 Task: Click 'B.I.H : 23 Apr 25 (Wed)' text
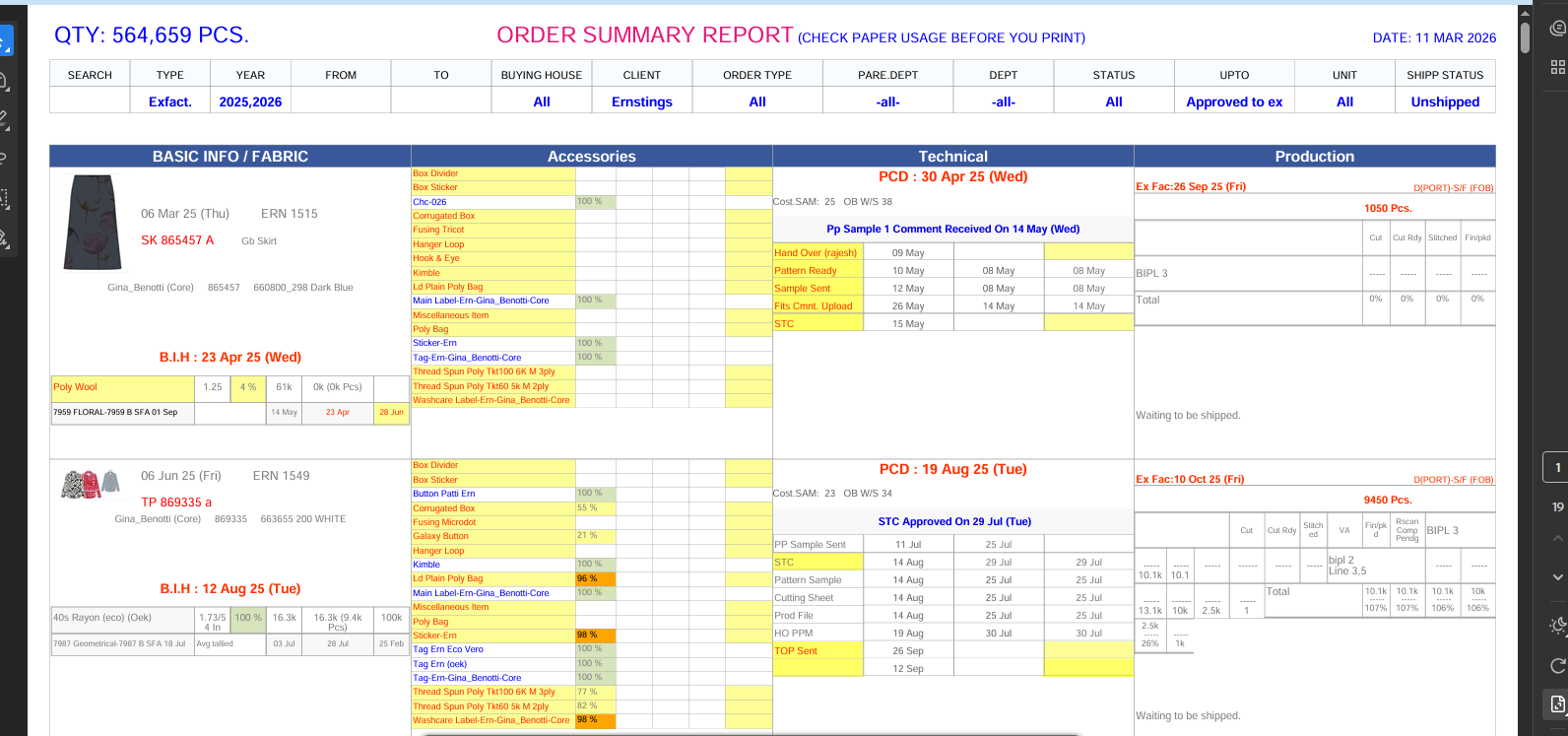point(230,358)
